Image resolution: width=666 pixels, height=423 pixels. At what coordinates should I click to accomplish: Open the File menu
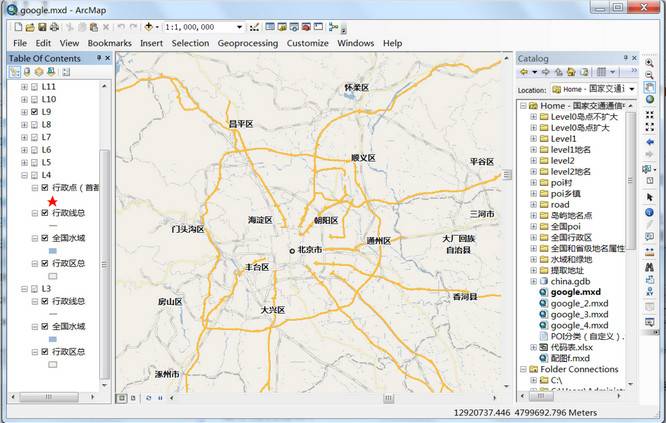20,43
